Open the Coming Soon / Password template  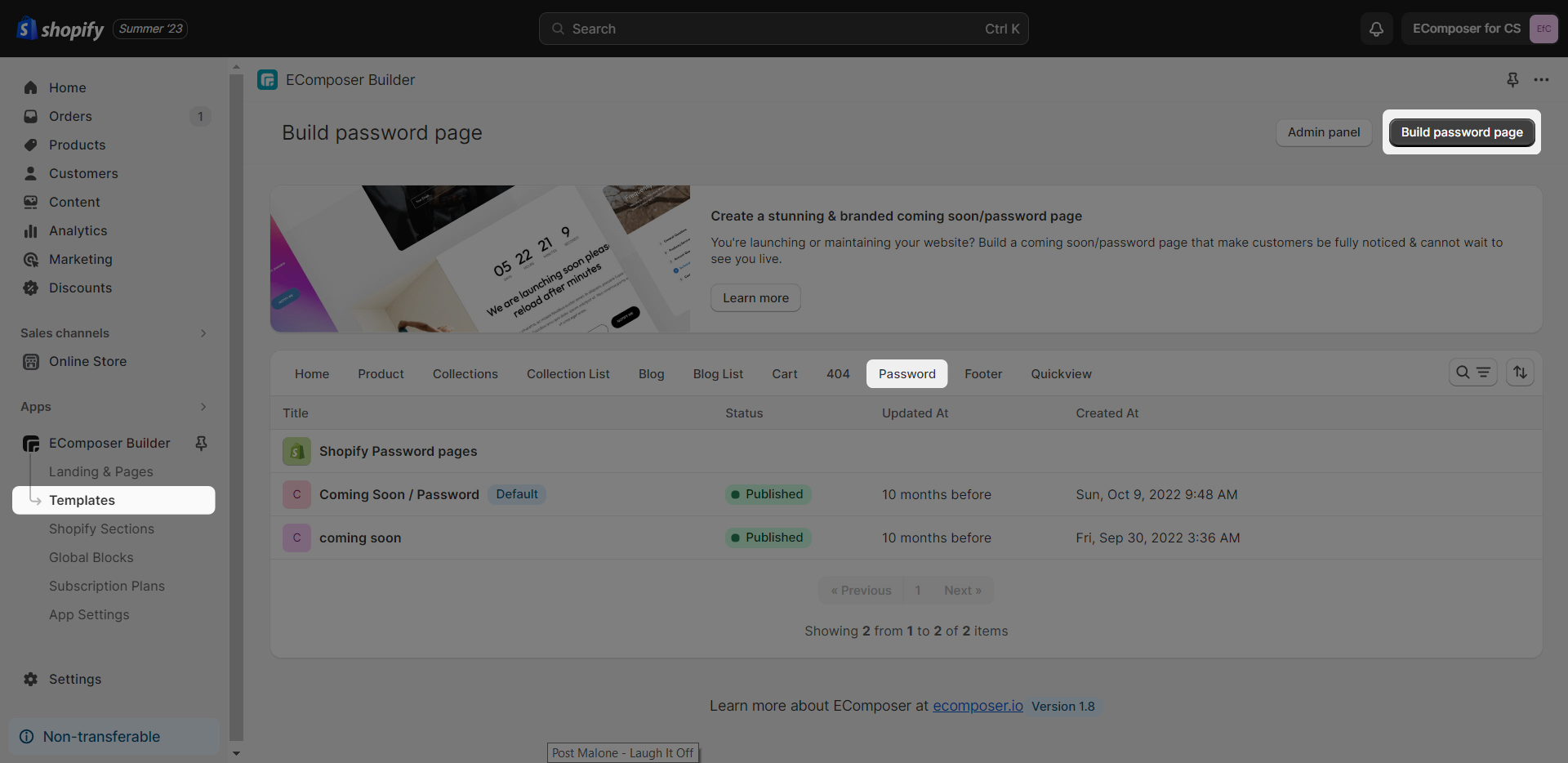pyautogui.click(x=399, y=494)
